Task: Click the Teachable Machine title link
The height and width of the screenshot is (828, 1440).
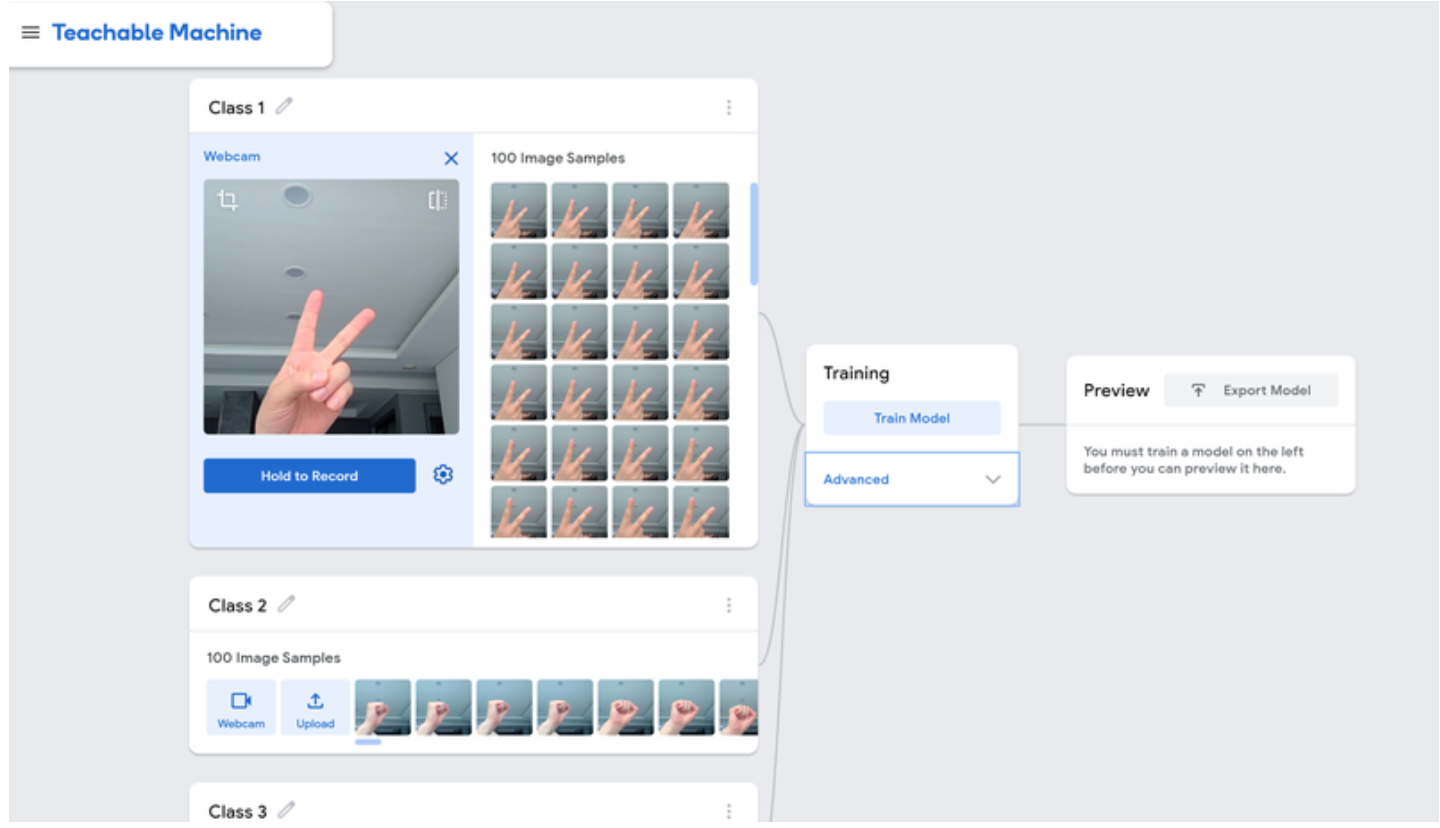Action: (157, 32)
